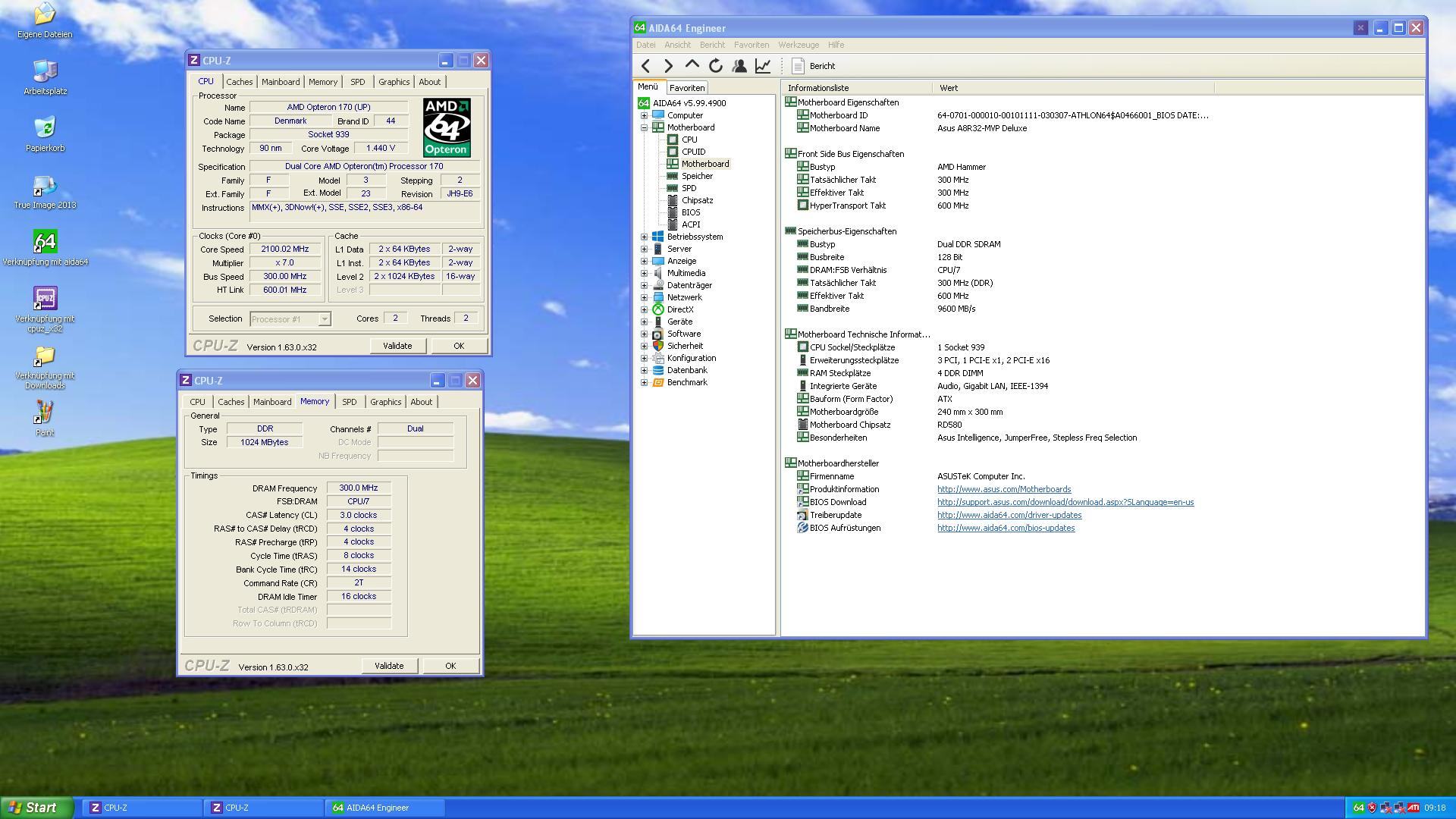
Task: Switch to AIDA64 Engineer taskbar button
Action: point(385,808)
